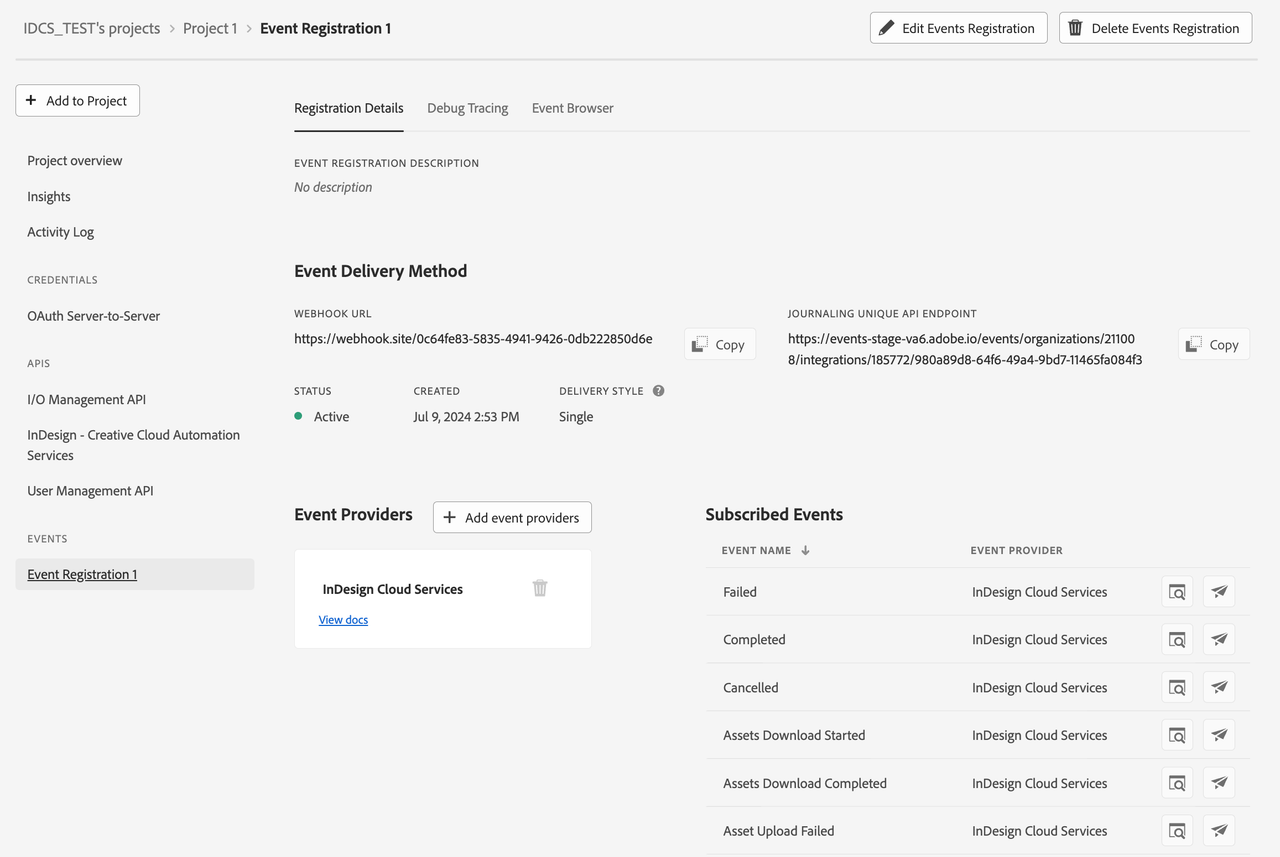Send test event for Assets Download Started
1280x857 pixels.
pyautogui.click(x=1219, y=735)
